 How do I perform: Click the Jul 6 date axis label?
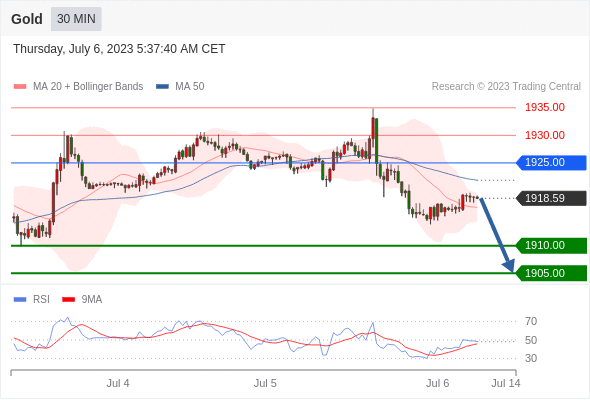pos(437,383)
